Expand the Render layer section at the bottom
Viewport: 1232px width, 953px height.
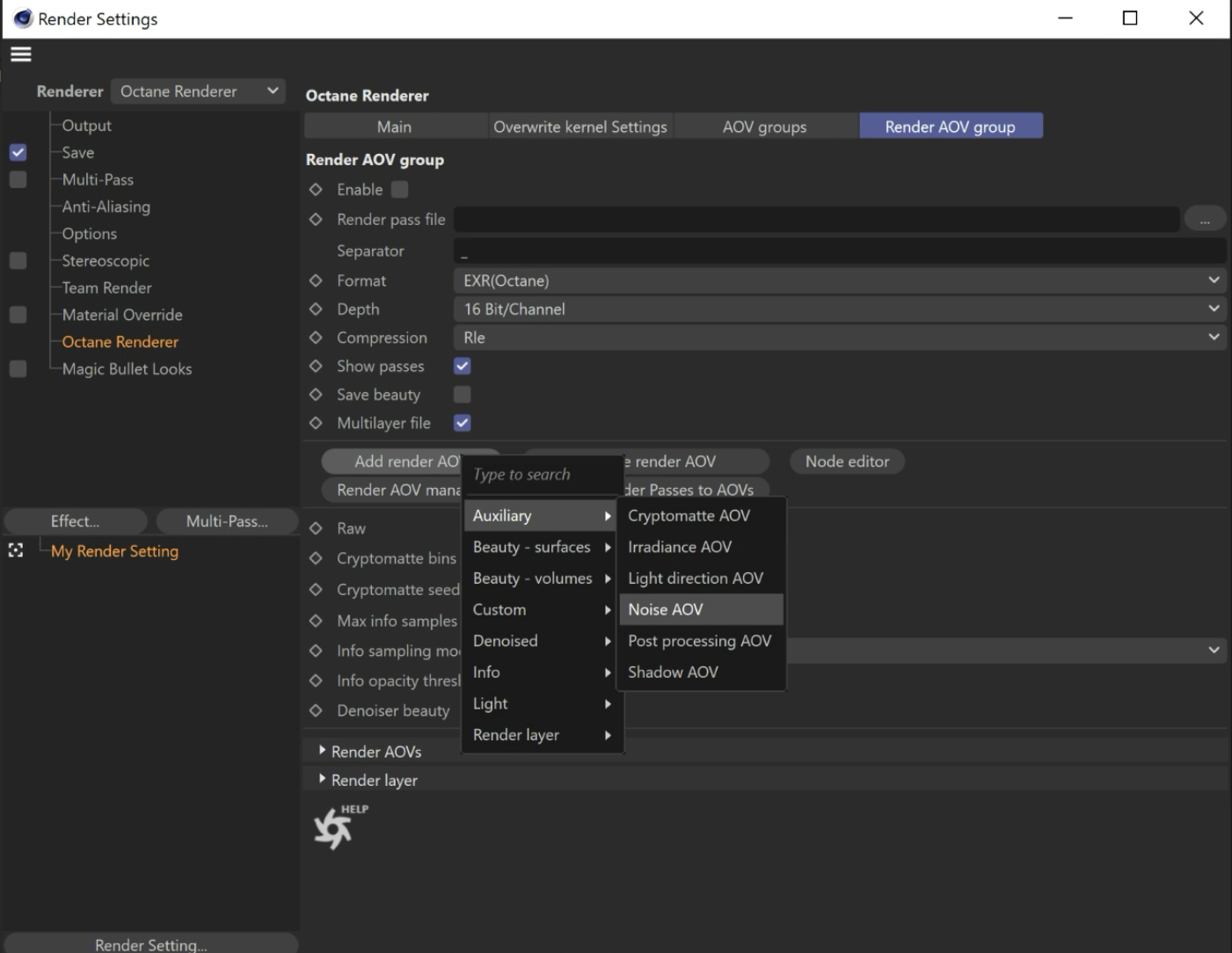(x=323, y=779)
